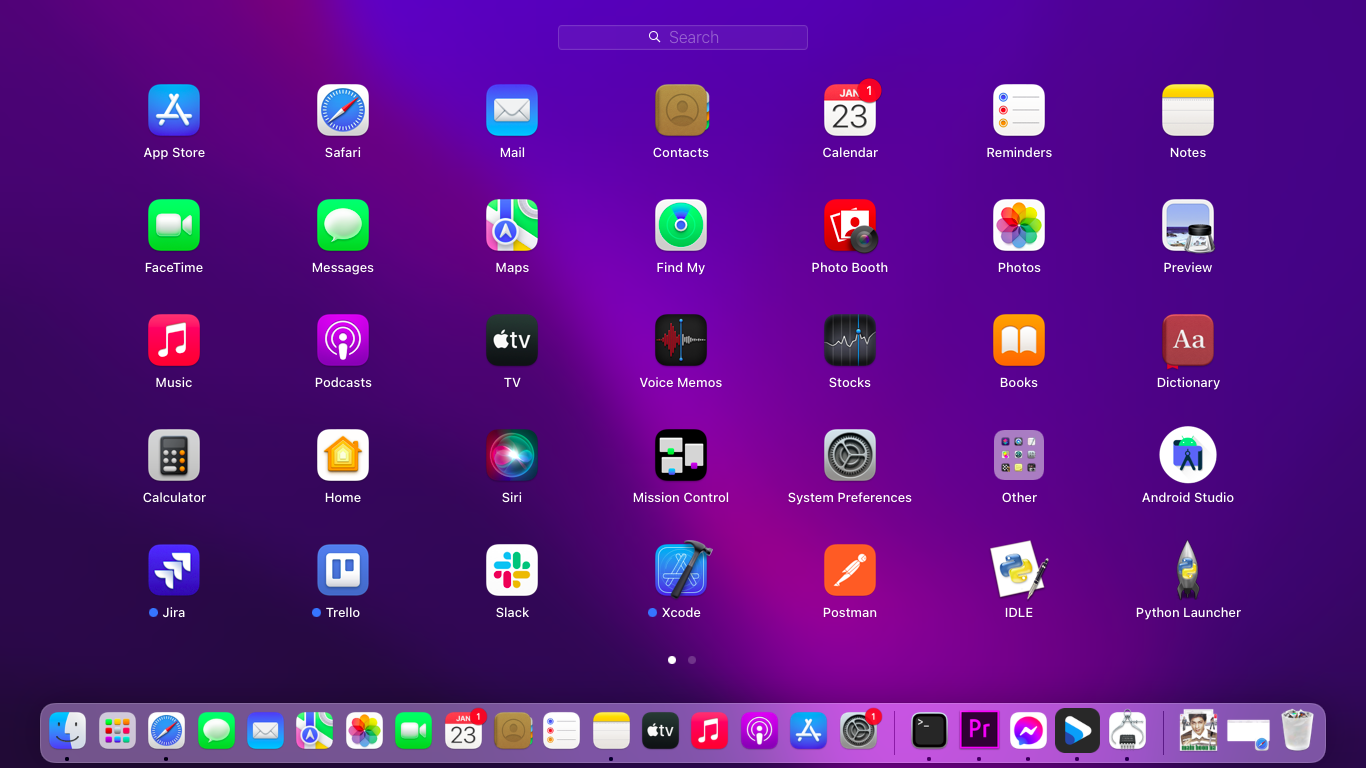This screenshot has height=768, width=1366.
Task: Open Apple TV from the Dock
Action: pos(660,731)
